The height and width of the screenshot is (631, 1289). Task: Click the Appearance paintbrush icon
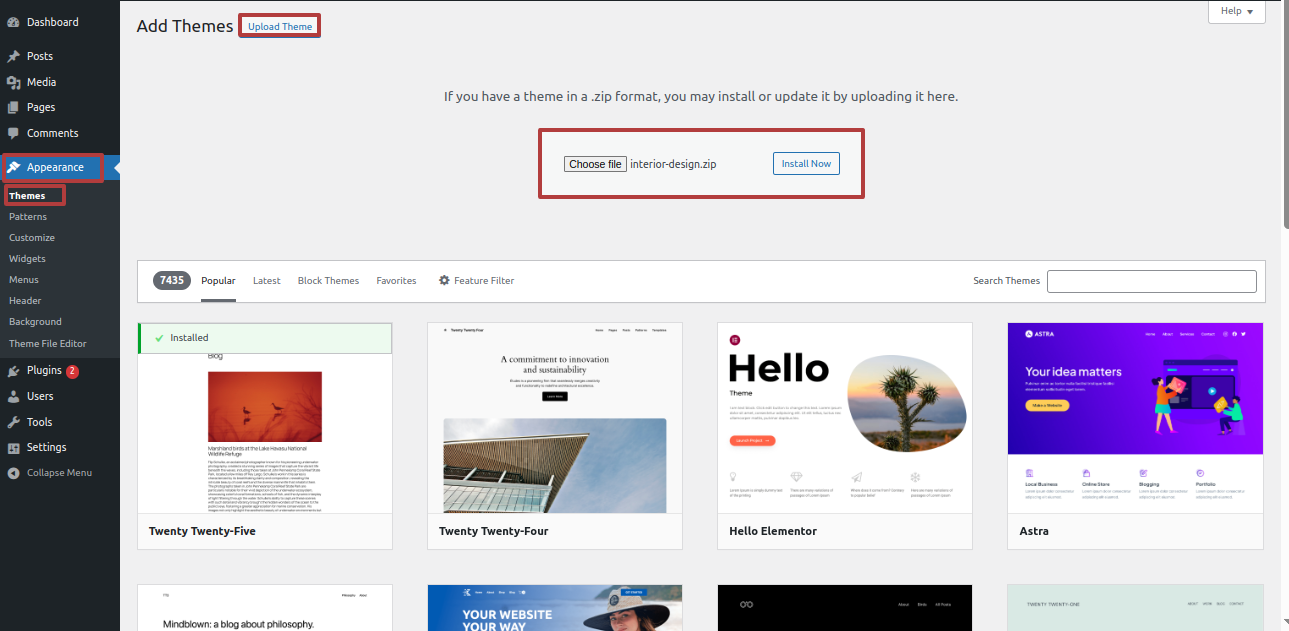[13, 167]
